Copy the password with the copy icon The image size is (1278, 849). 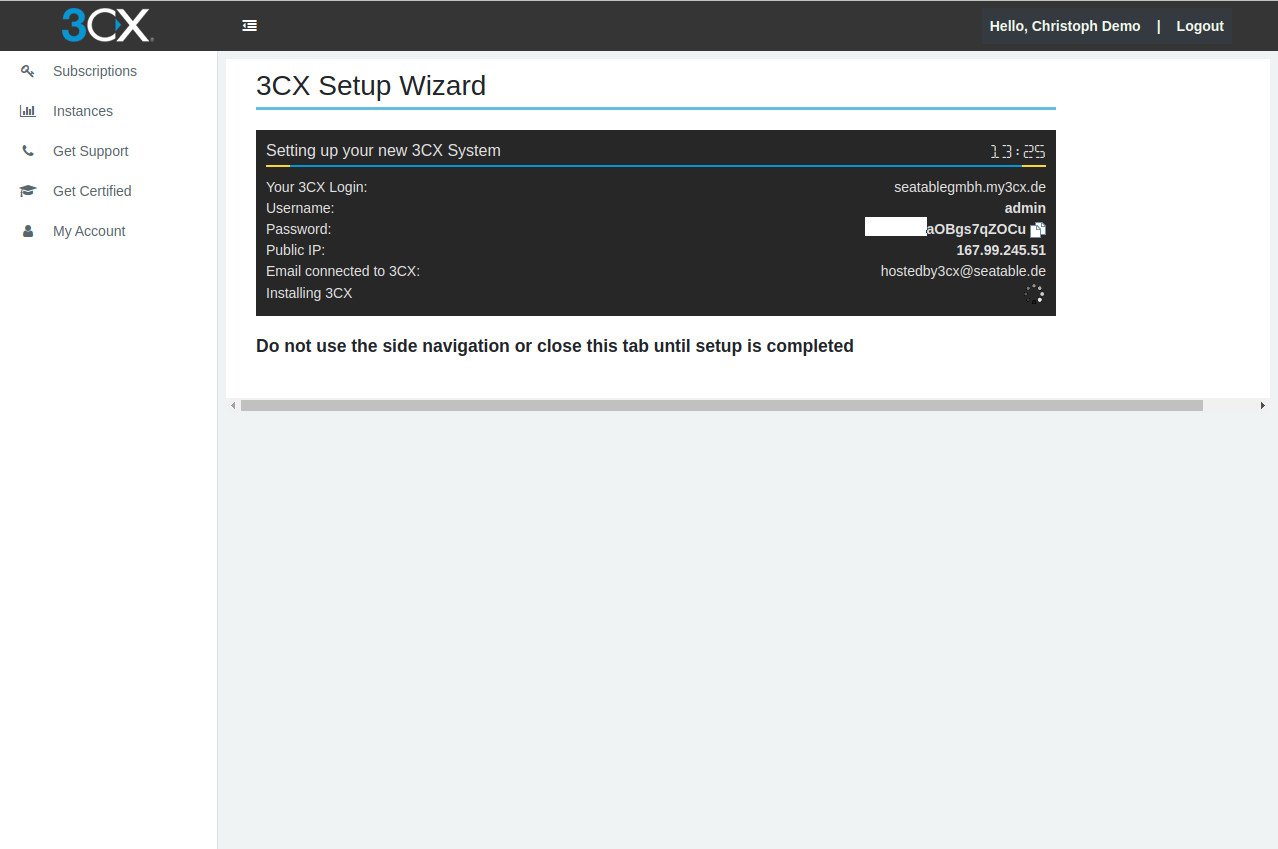click(1038, 230)
